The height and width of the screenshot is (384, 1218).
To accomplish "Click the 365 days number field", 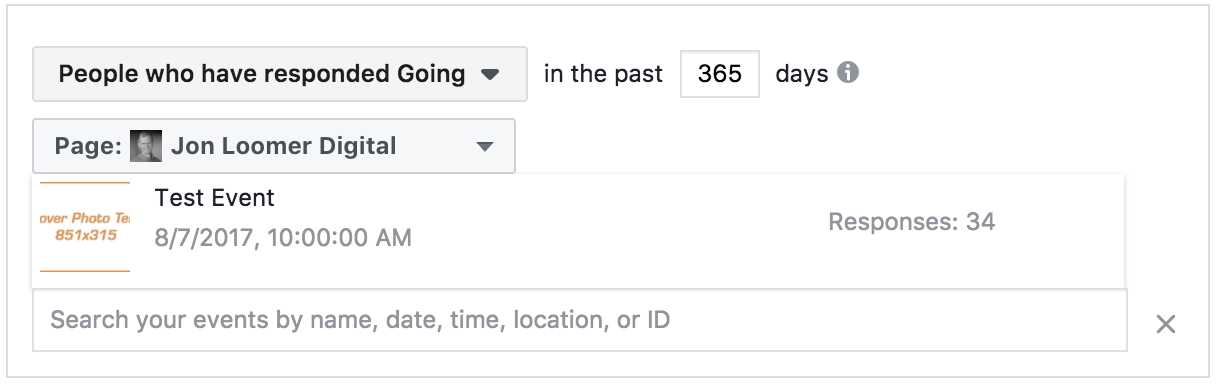I will [x=720, y=74].
